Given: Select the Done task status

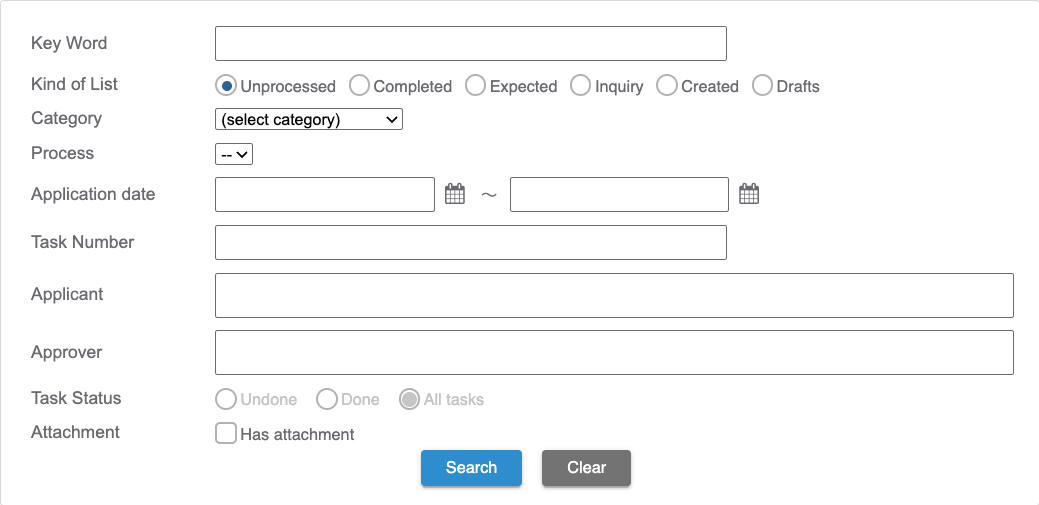Looking at the screenshot, I should coord(327,400).
